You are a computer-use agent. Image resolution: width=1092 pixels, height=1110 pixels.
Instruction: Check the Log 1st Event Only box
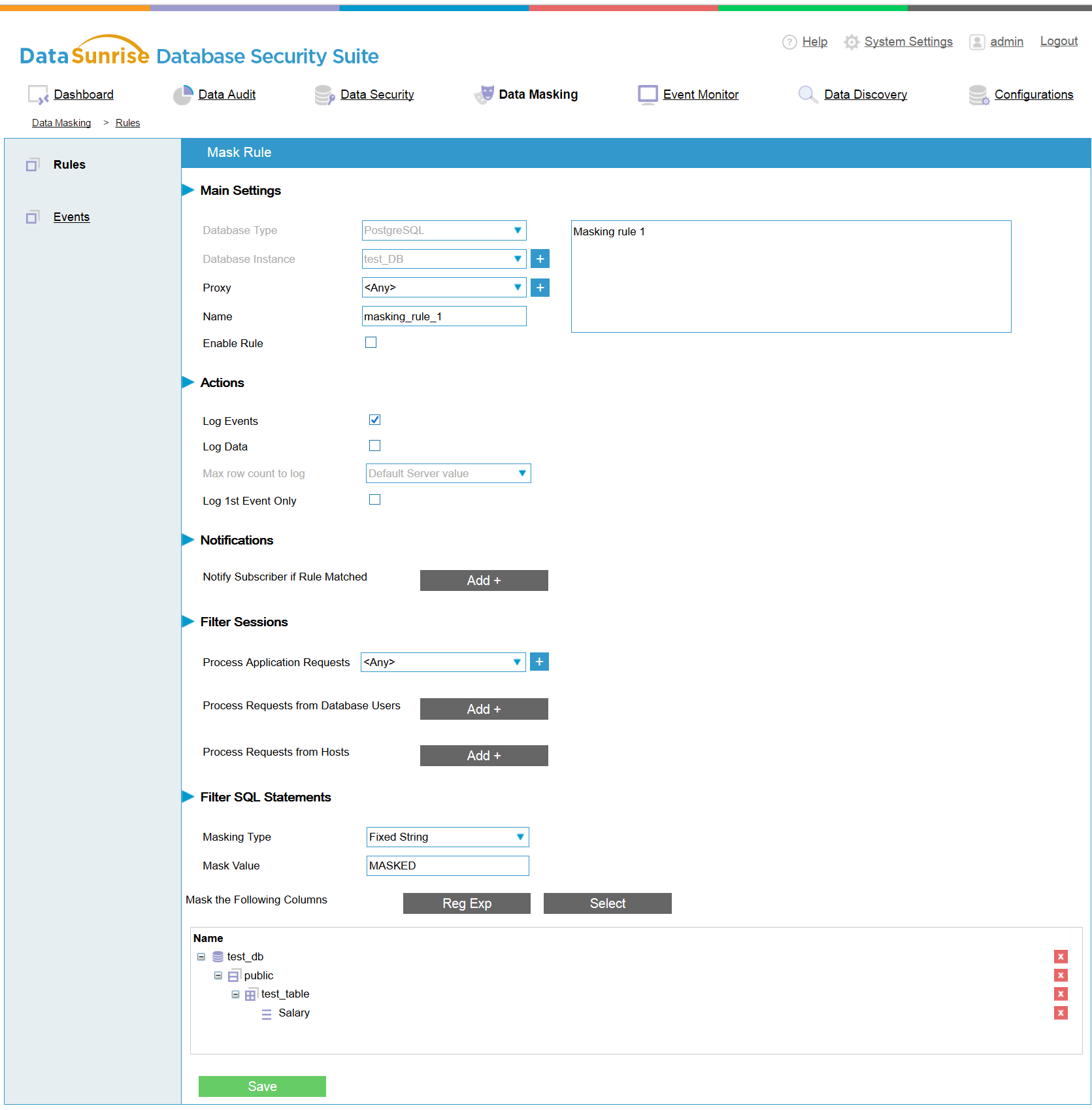[374, 500]
